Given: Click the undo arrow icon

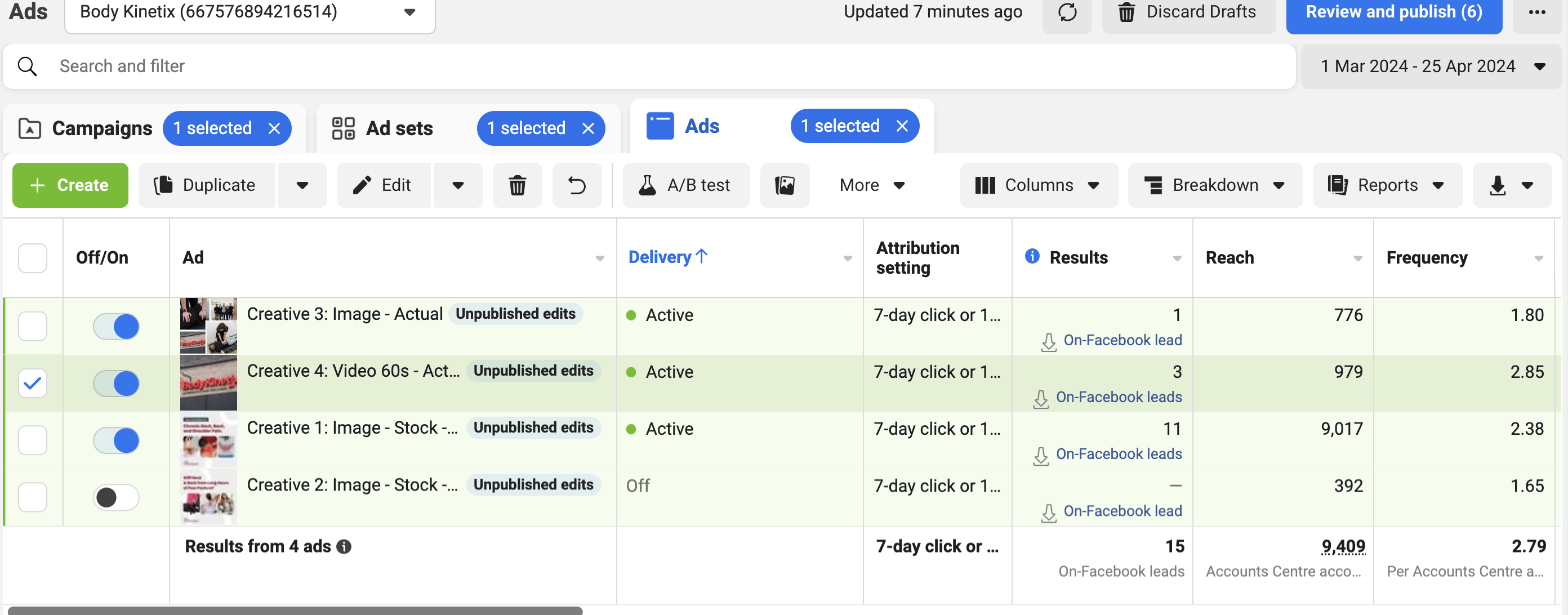Looking at the screenshot, I should 576,185.
